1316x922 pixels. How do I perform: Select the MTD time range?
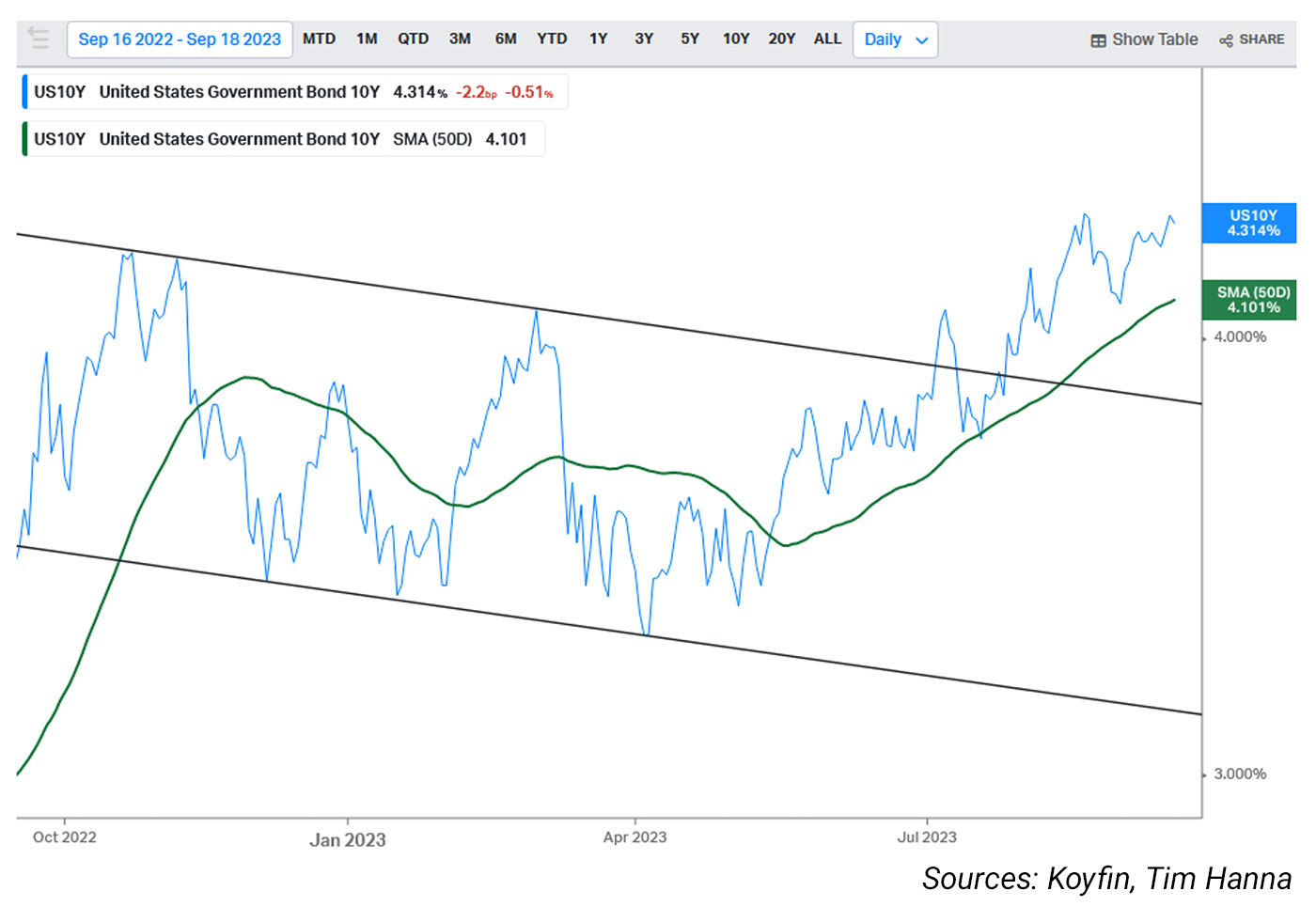[x=319, y=39]
